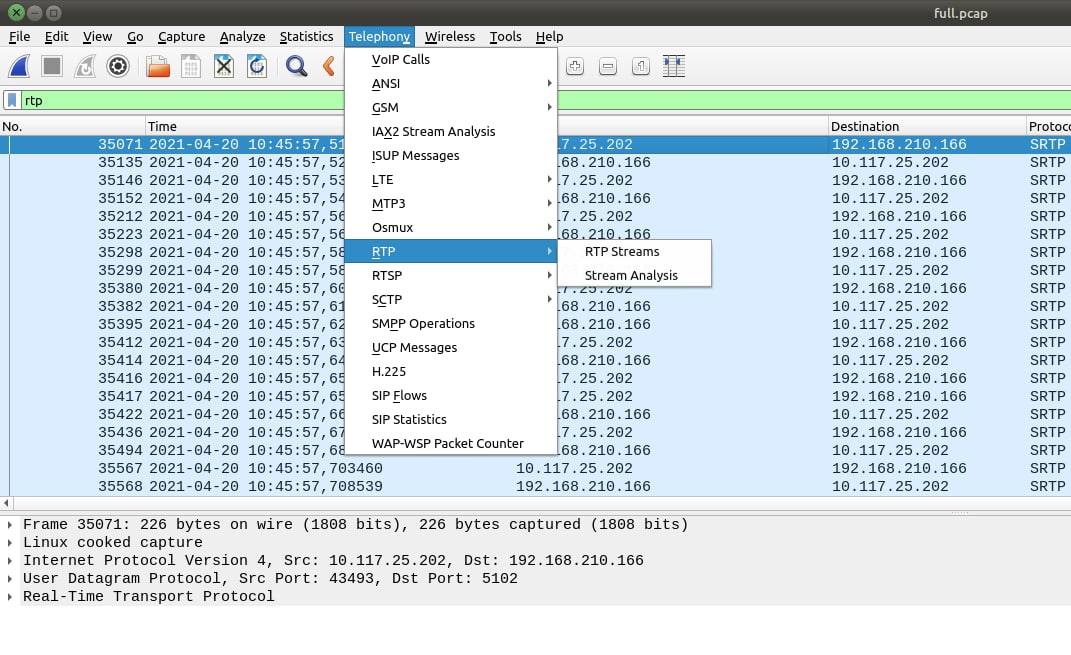Open the Statistics menu
The width and height of the screenshot is (1071, 655).
point(307,37)
